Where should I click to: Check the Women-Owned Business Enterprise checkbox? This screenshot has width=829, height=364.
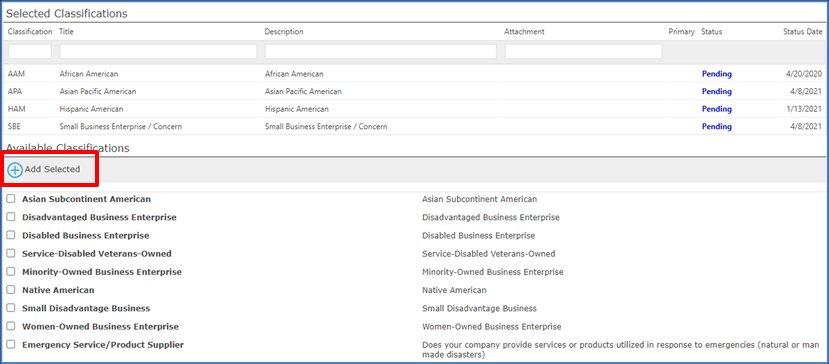(11, 326)
